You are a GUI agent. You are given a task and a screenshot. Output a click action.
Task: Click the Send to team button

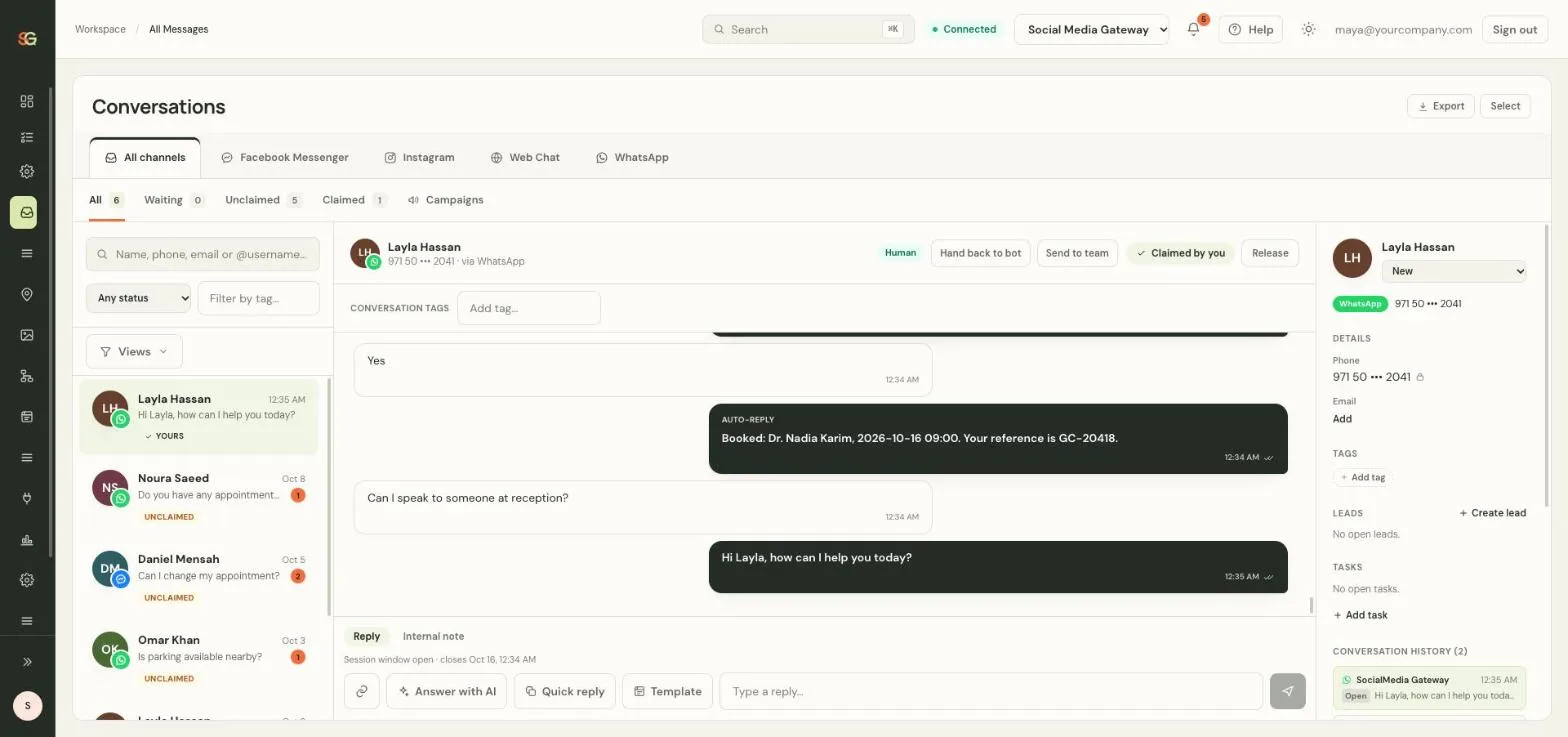[1077, 253]
